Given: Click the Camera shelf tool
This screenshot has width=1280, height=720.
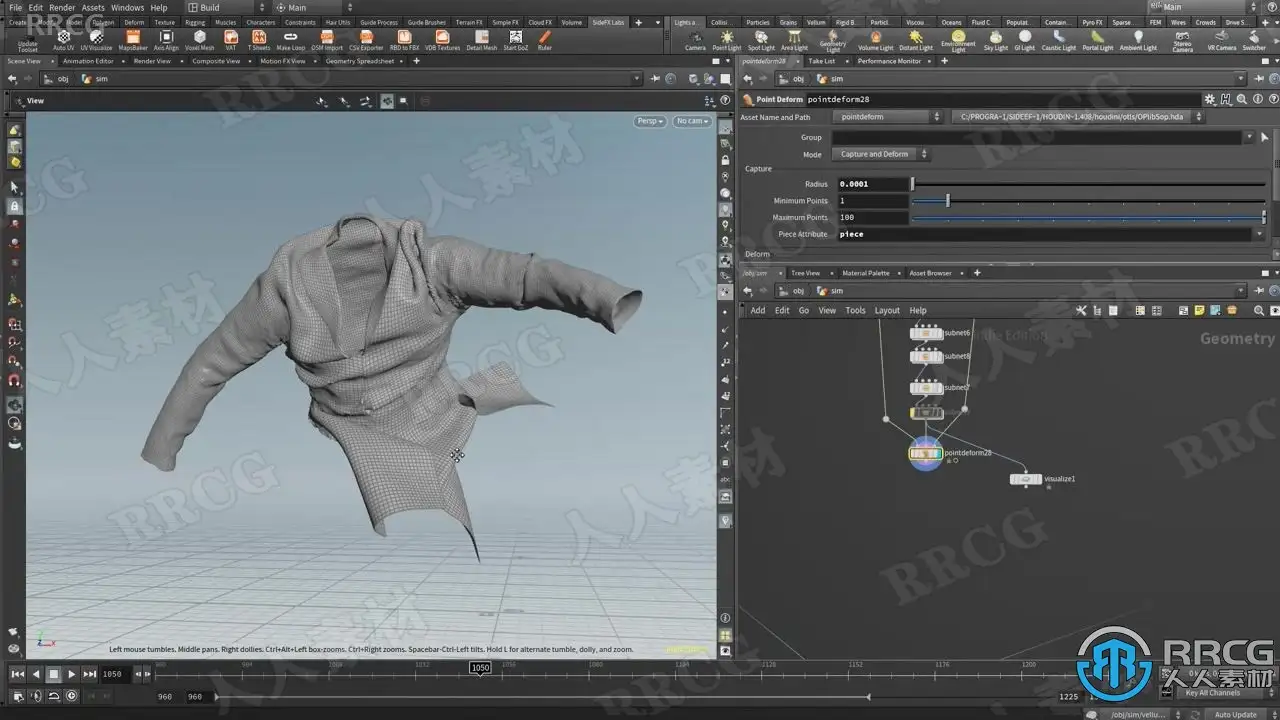Looking at the screenshot, I should pos(695,39).
